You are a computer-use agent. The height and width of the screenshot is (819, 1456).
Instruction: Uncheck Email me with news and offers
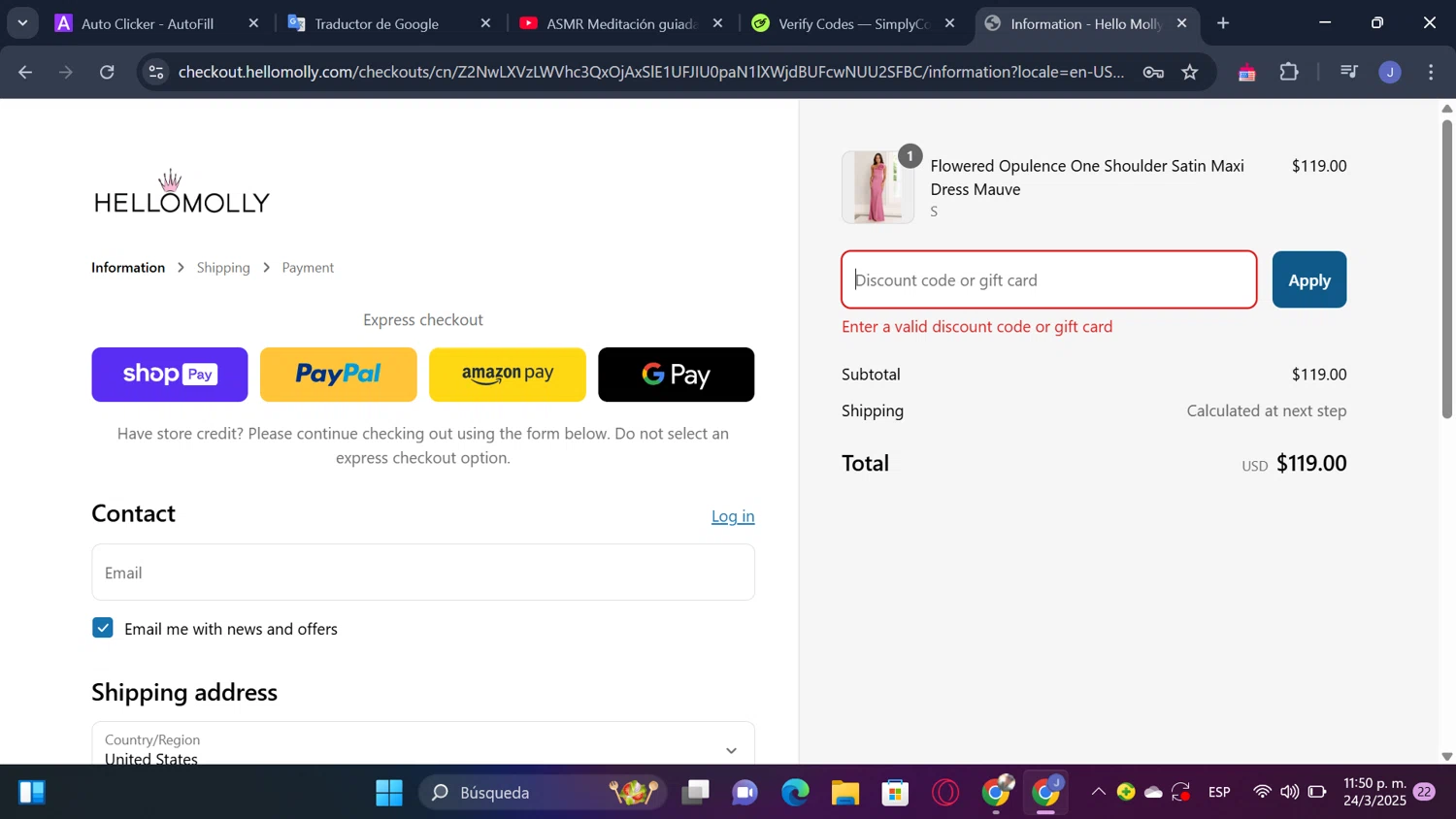tap(103, 629)
